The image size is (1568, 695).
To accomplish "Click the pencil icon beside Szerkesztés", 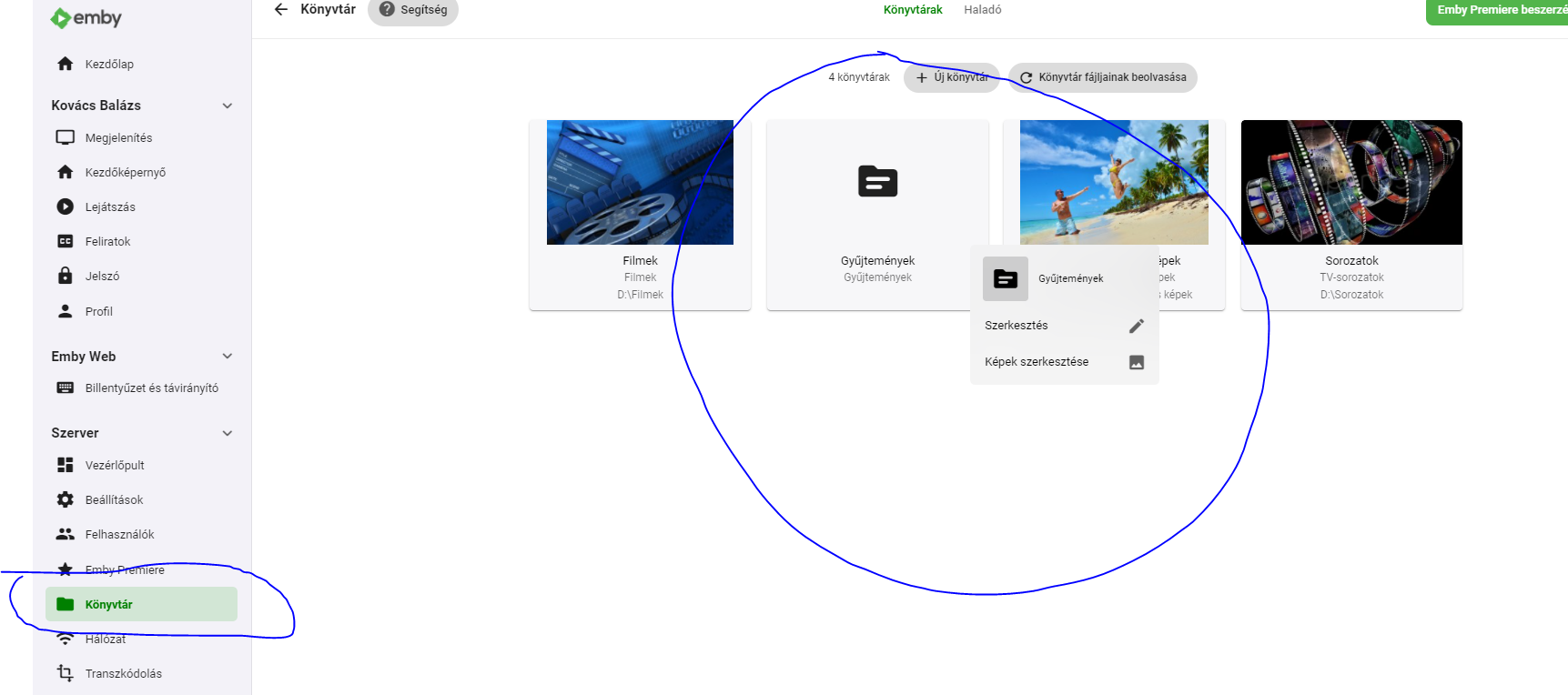I will click(1137, 326).
